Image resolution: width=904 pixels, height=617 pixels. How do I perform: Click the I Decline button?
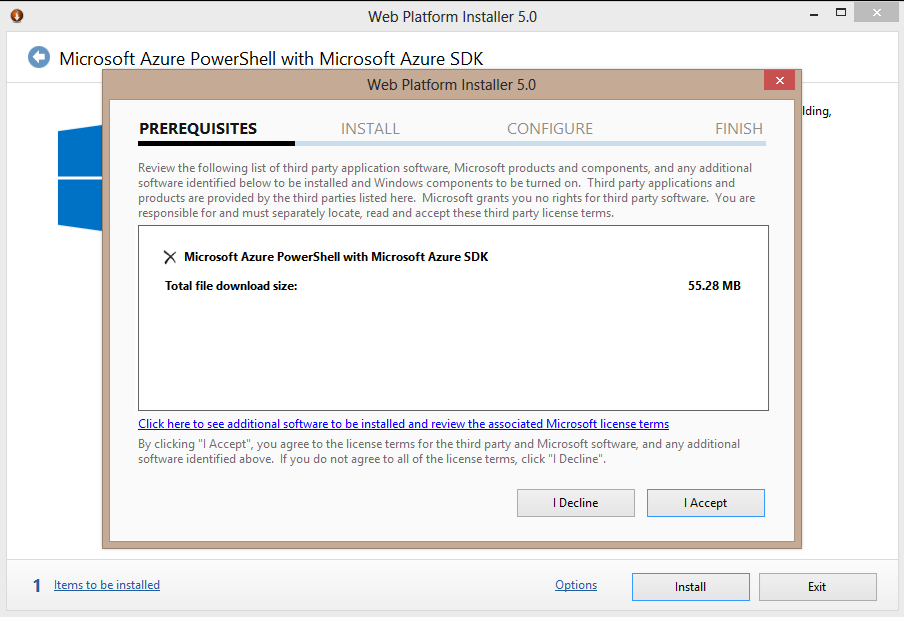(575, 503)
